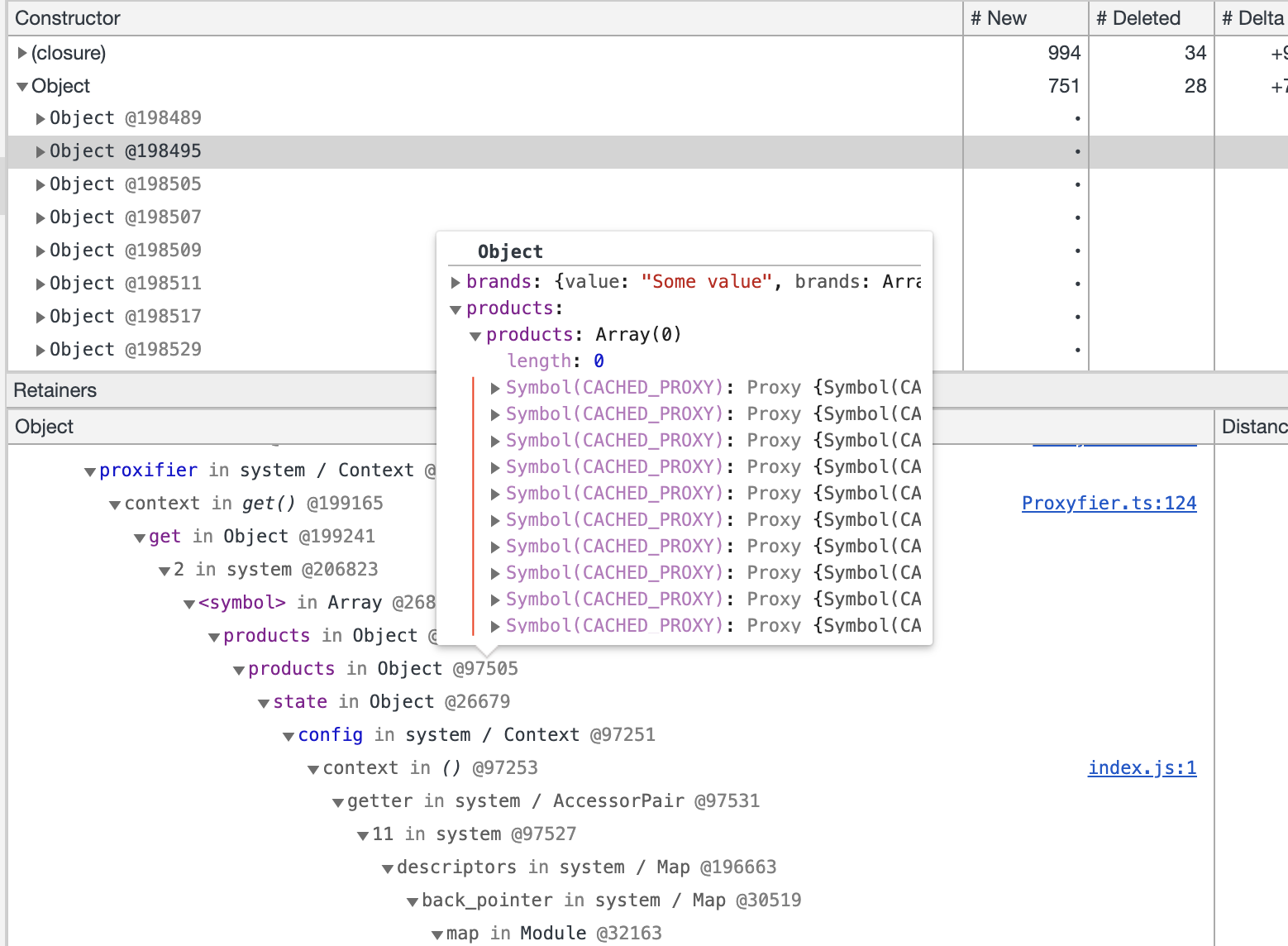
Task: Collapse the get in Object @199241 retainer
Action: point(140,537)
